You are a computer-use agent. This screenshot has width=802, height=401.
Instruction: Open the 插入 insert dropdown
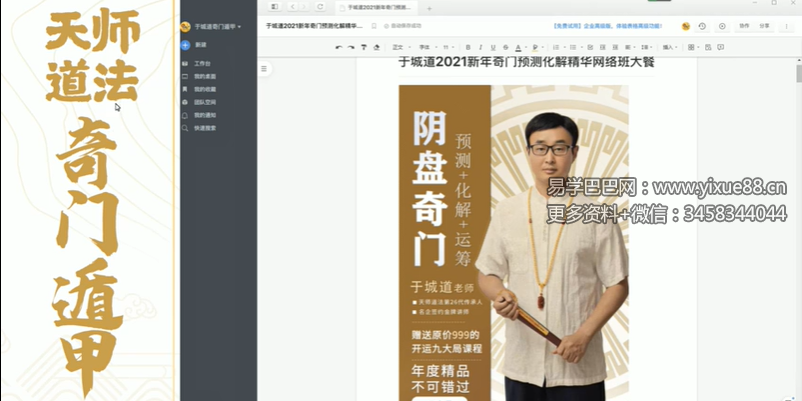[x=670, y=47]
